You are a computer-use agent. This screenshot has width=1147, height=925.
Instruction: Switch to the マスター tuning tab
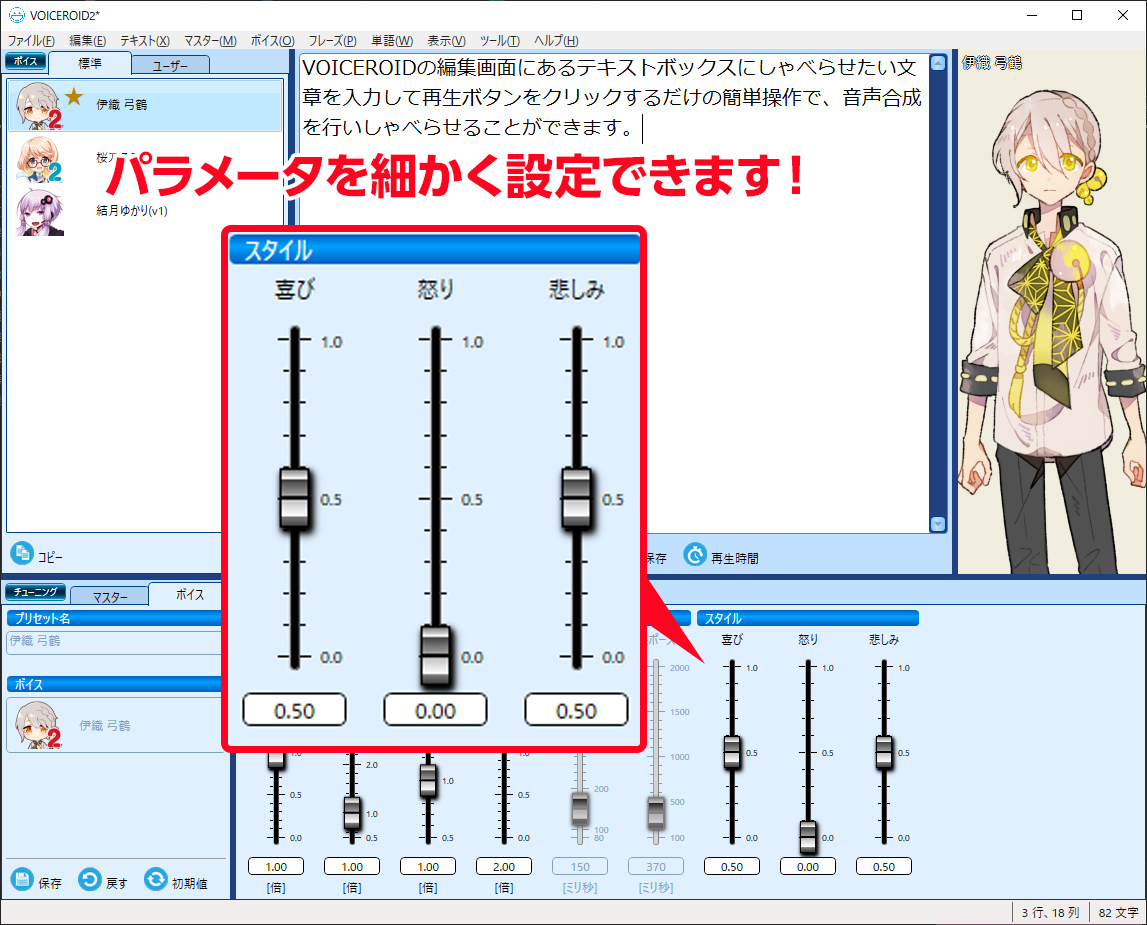point(110,597)
